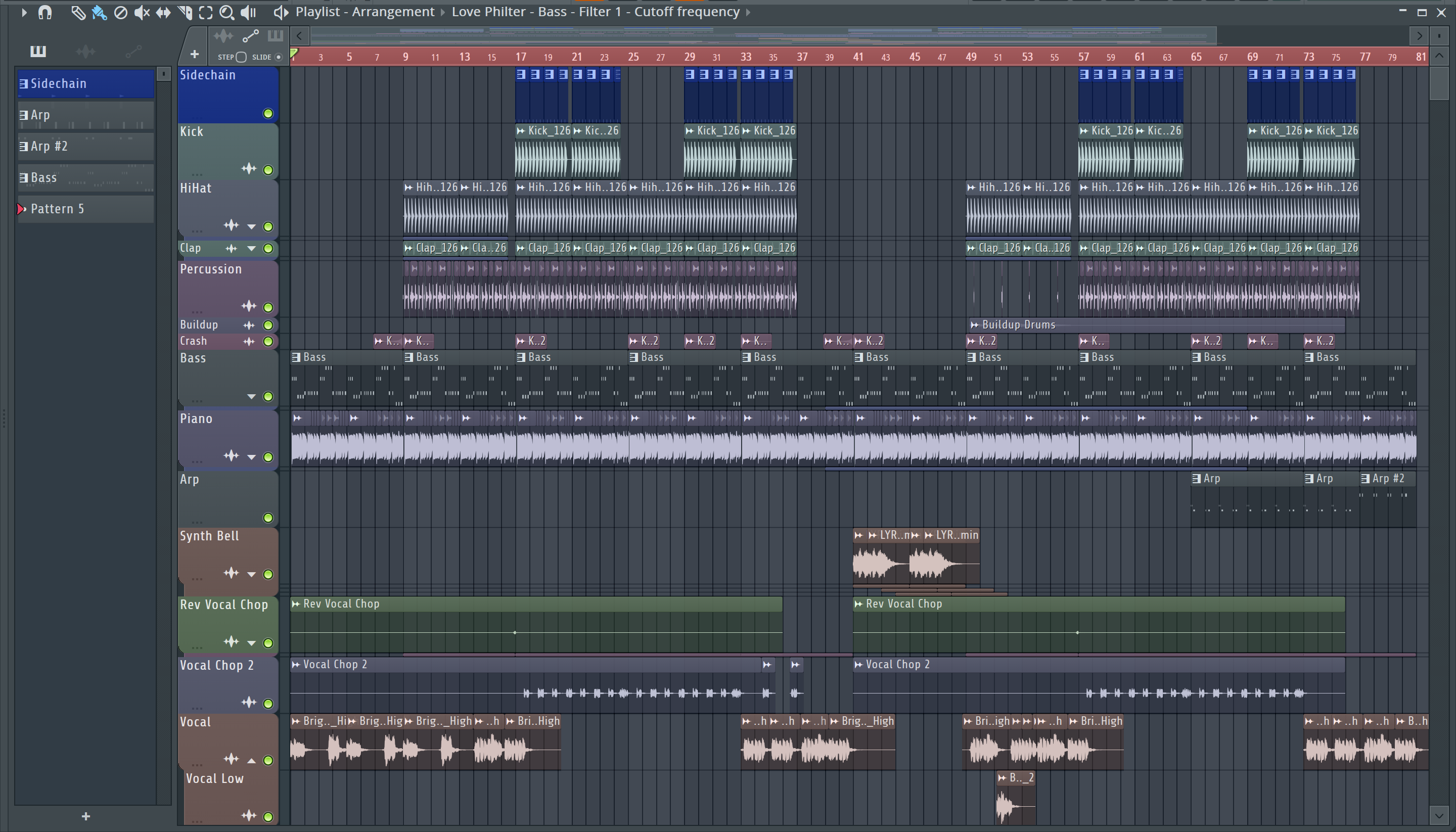
Task: Open the Playlist - Arrangement menu
Action: point(365,12)
